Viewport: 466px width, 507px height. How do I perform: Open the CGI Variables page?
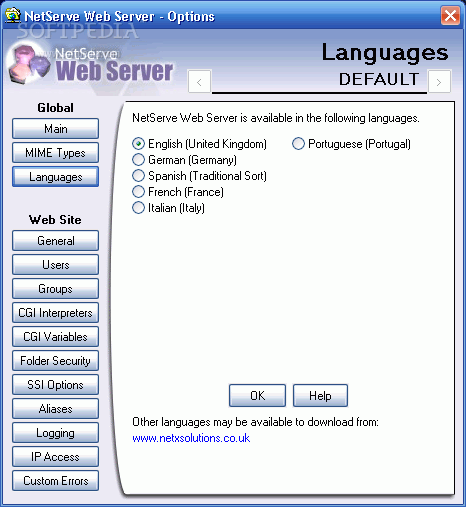point(55,337)
